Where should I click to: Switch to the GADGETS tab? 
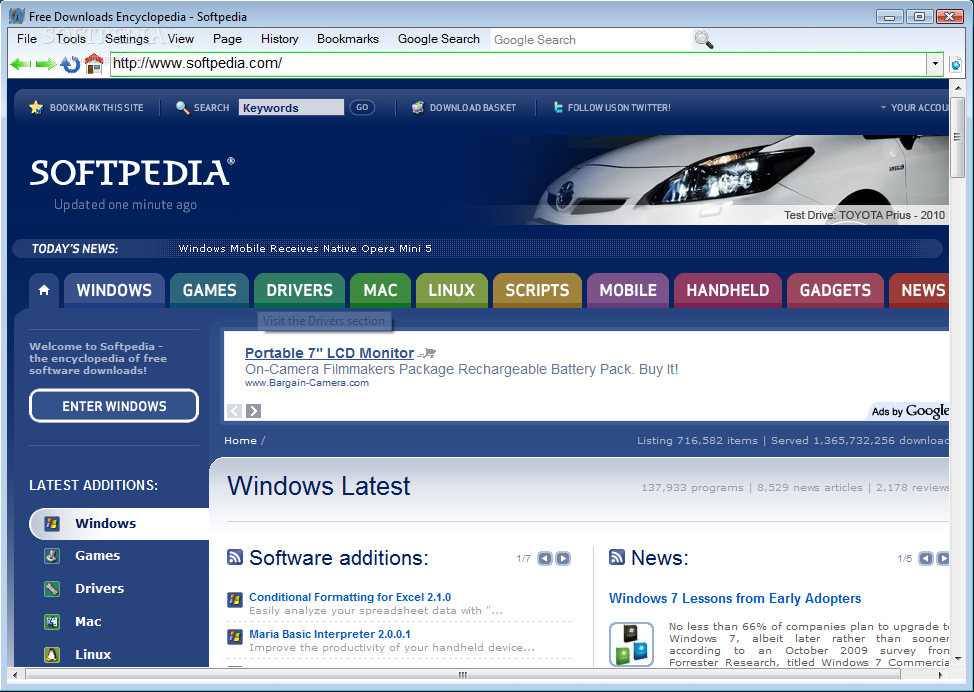pyautogui.click(x=835, y=290)
